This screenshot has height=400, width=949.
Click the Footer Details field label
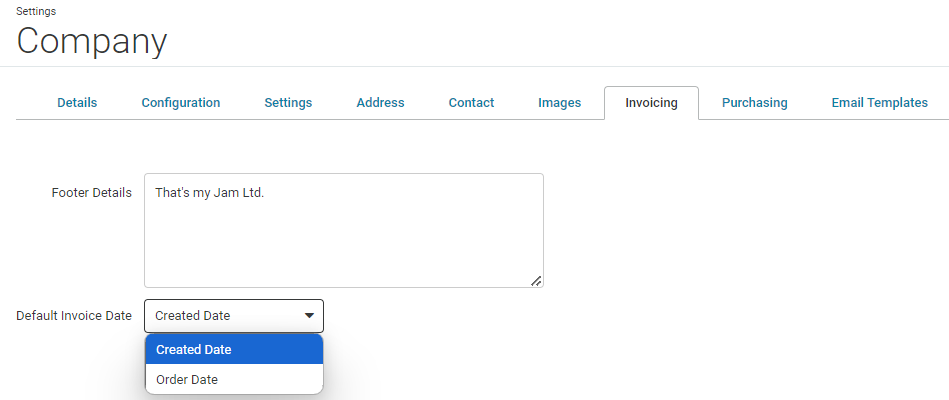[x=91, y=193]
